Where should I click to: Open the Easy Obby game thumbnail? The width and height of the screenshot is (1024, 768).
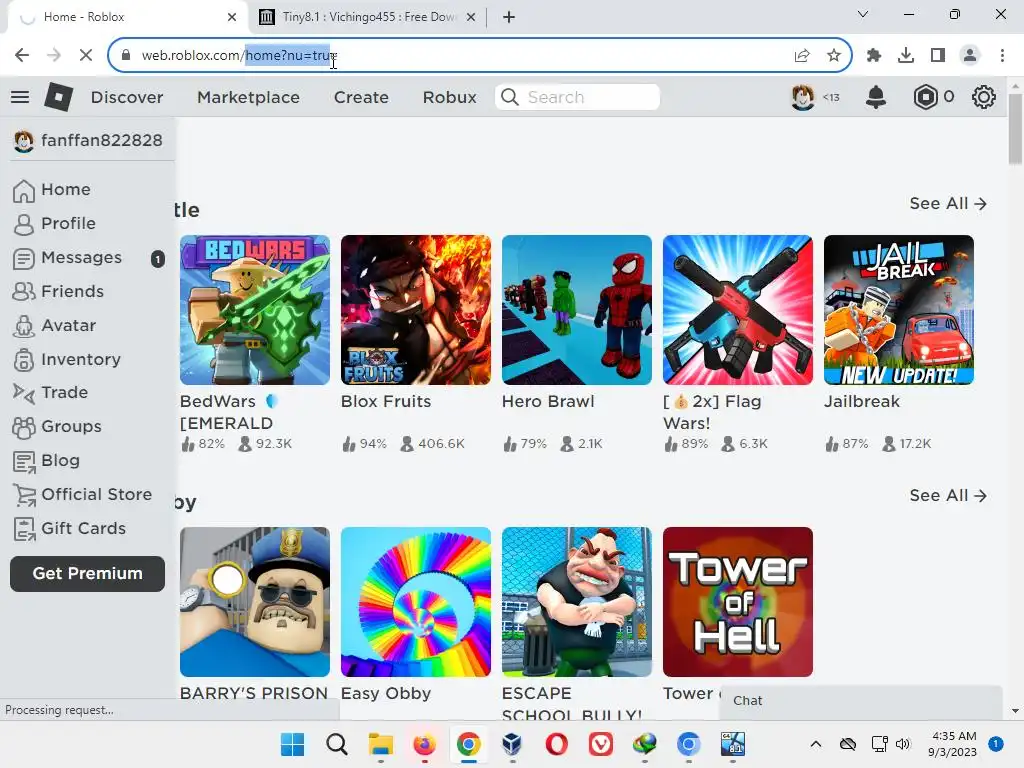tap(415, 601)
